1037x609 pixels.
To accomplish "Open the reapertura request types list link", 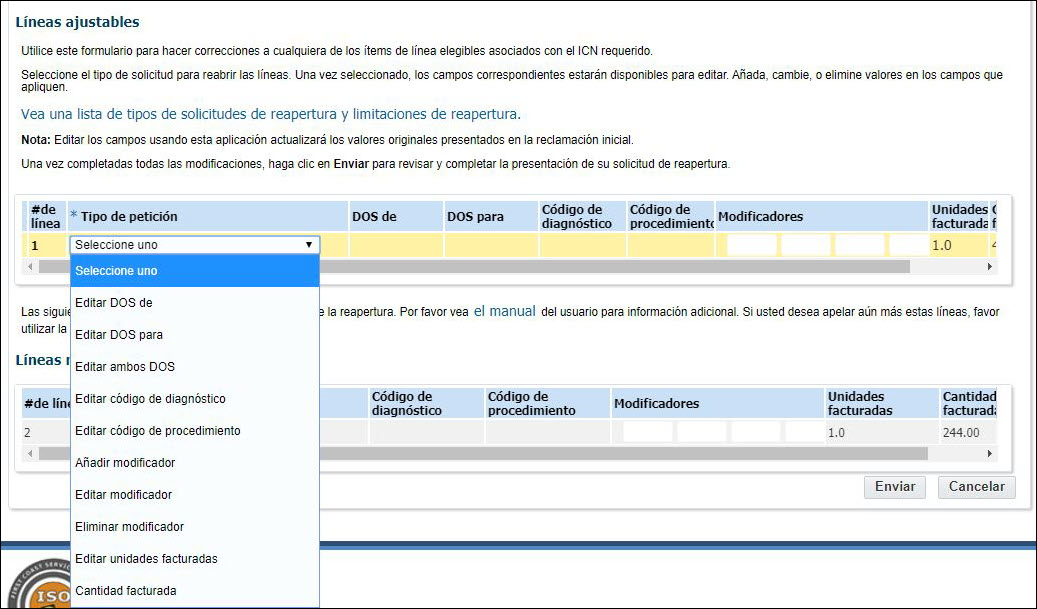I will (270, 114).
